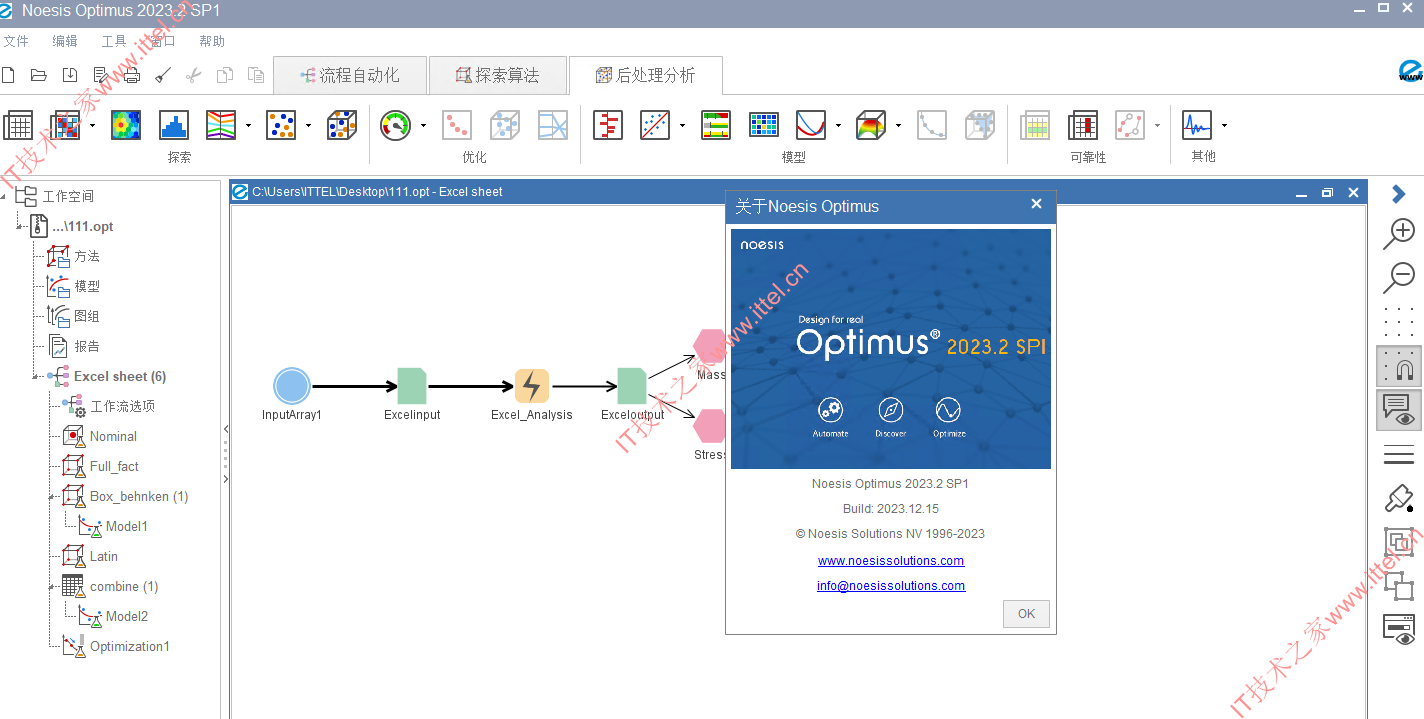This screenshot has width=1424, height=719.
Task: Select Optimization1 in the workspace tree
Action: pos(129,647)
